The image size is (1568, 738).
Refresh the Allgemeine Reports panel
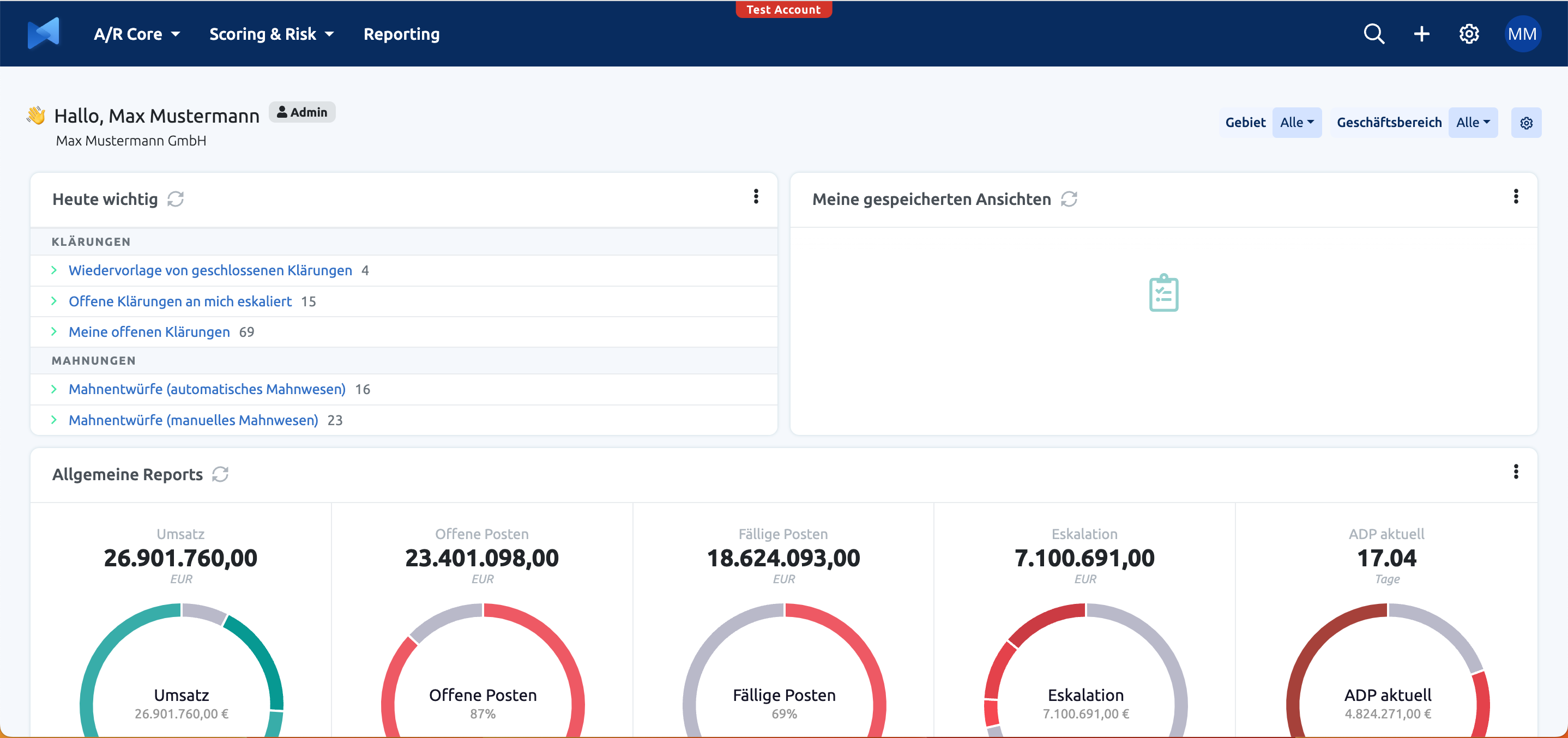[220, 475]
